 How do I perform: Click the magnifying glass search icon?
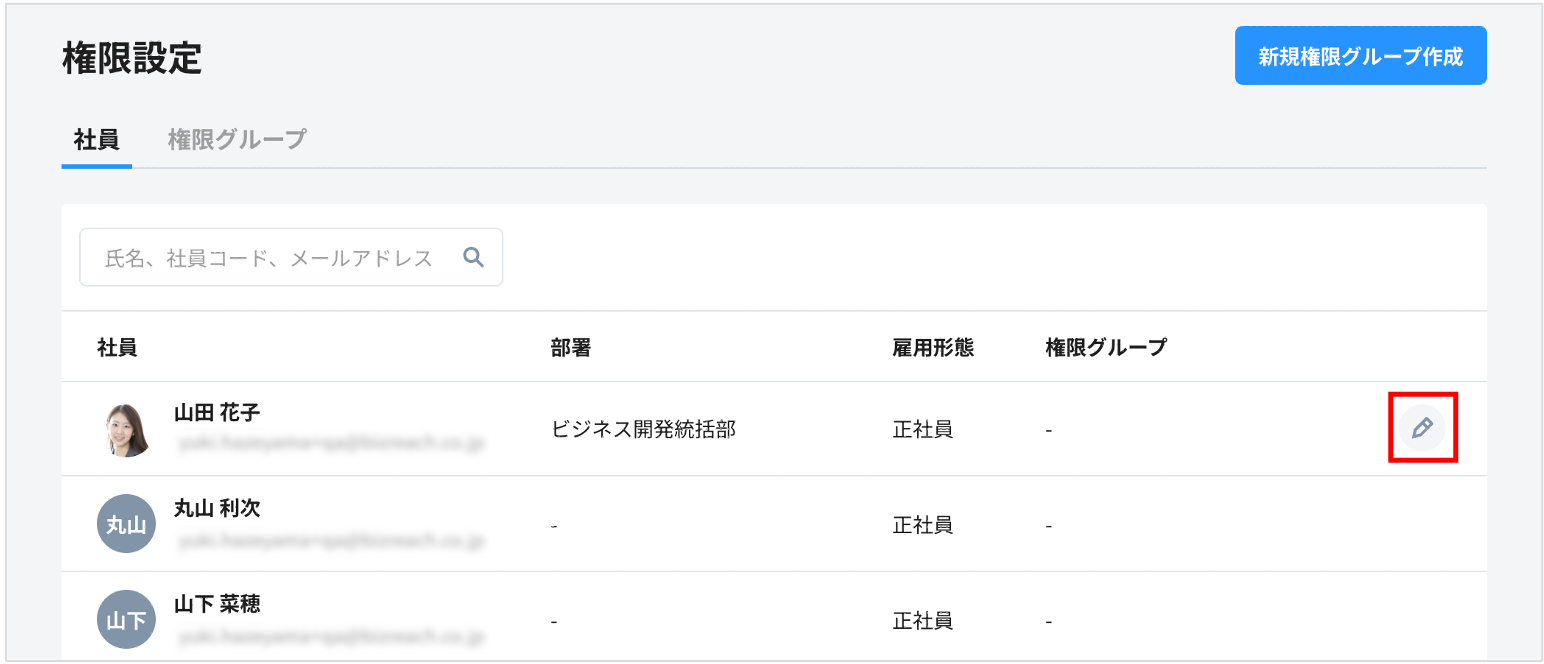point(473,257)
